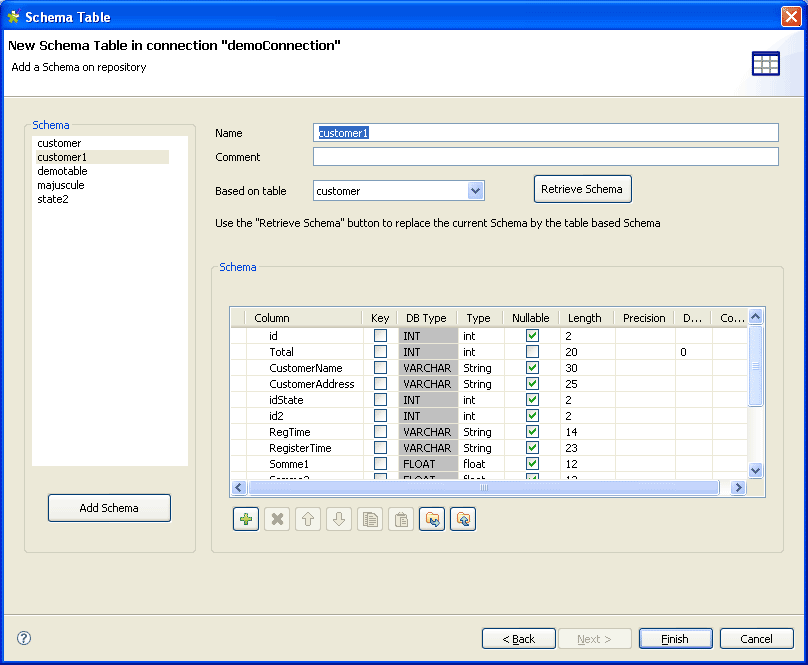Click the last folder icon in schema toolbar
Image resolution: width=808 pixels, height=665 pixels.
coord(463,519)
